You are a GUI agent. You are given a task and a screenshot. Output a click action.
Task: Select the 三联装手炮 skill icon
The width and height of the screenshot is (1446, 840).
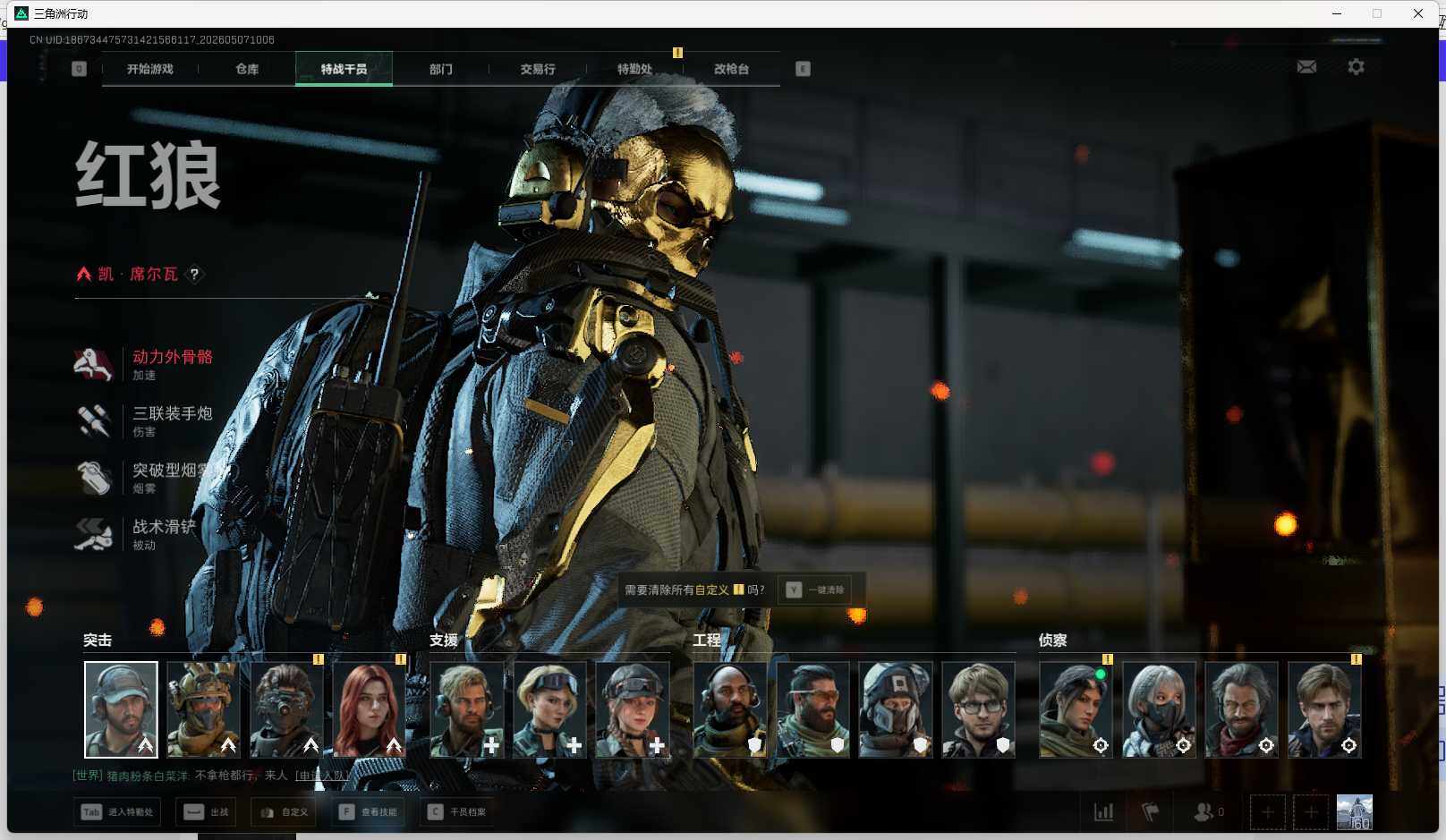pos(94,420)
